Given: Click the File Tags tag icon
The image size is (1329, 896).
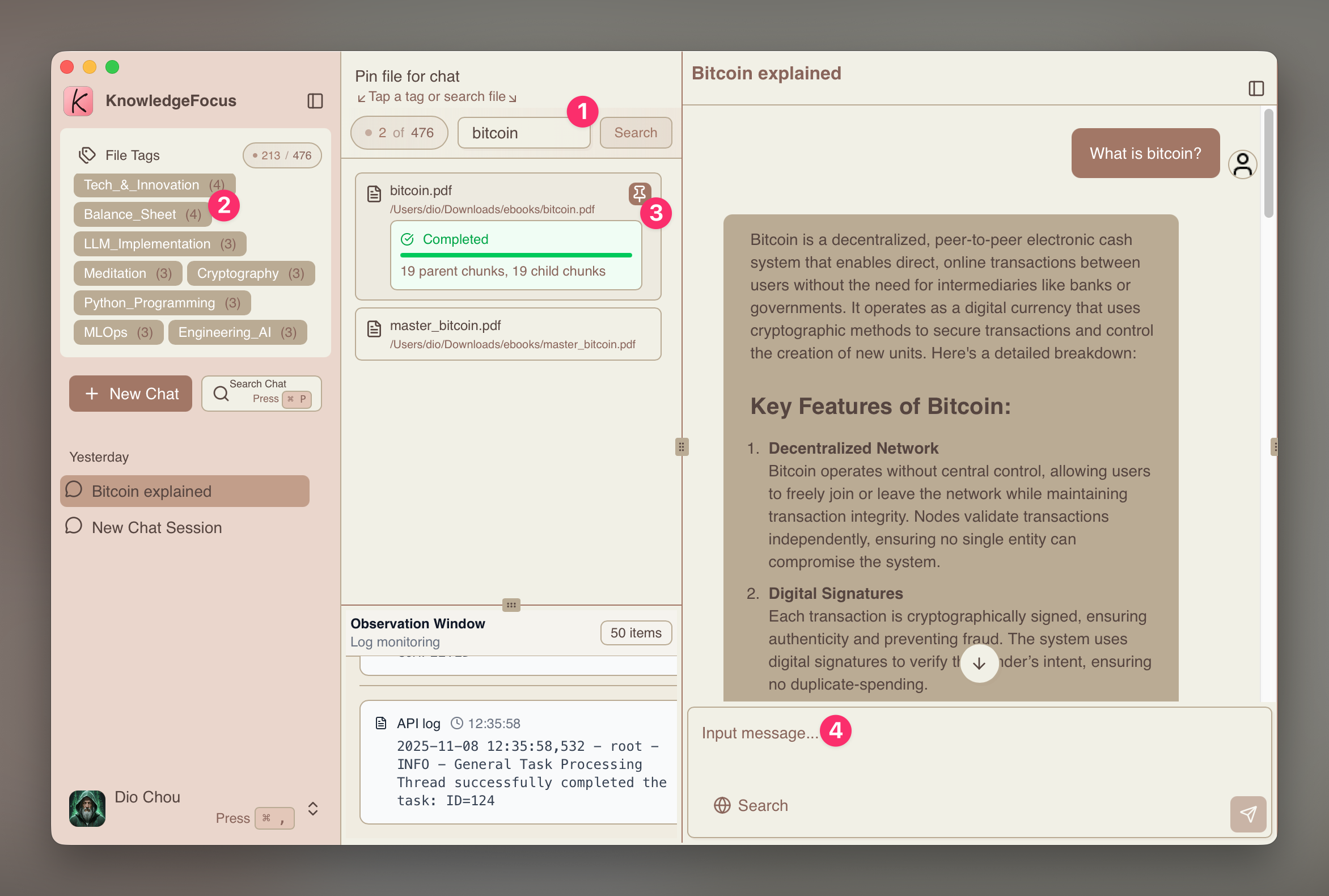Looking at the screenshot, I should tap(87, 155).
